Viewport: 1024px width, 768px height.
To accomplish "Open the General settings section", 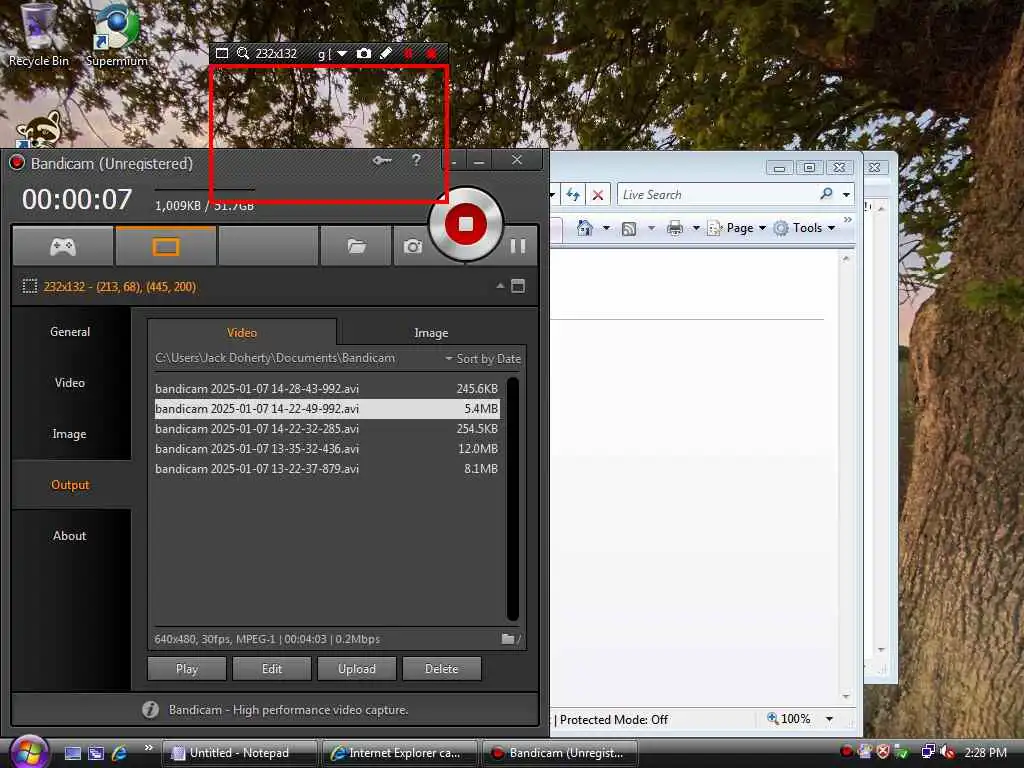I will point(70,332).
